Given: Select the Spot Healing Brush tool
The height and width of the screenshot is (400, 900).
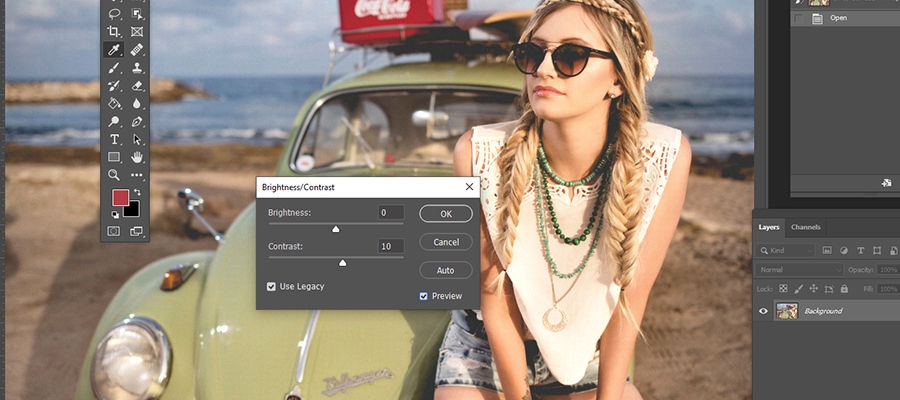Looking at the screenshot, I should coord(137,49).
